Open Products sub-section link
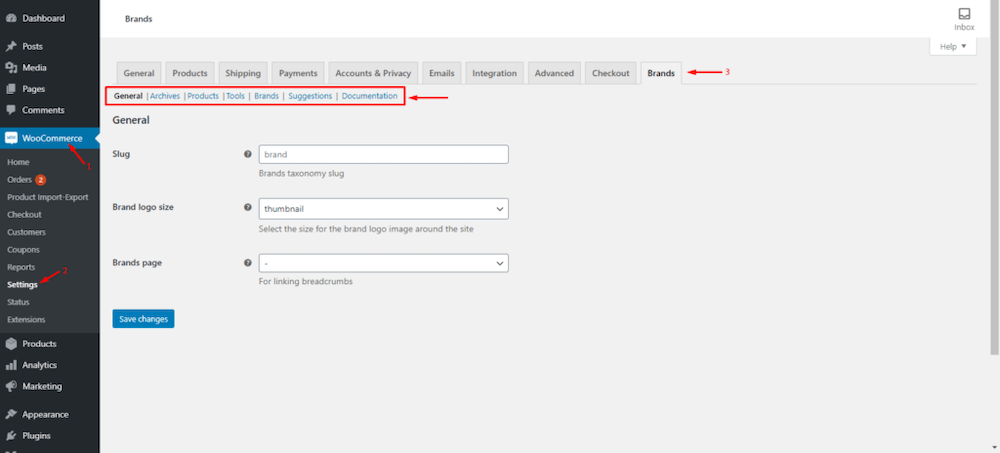The width and height of the screenshot is (1000, 453). coord(203,96)
